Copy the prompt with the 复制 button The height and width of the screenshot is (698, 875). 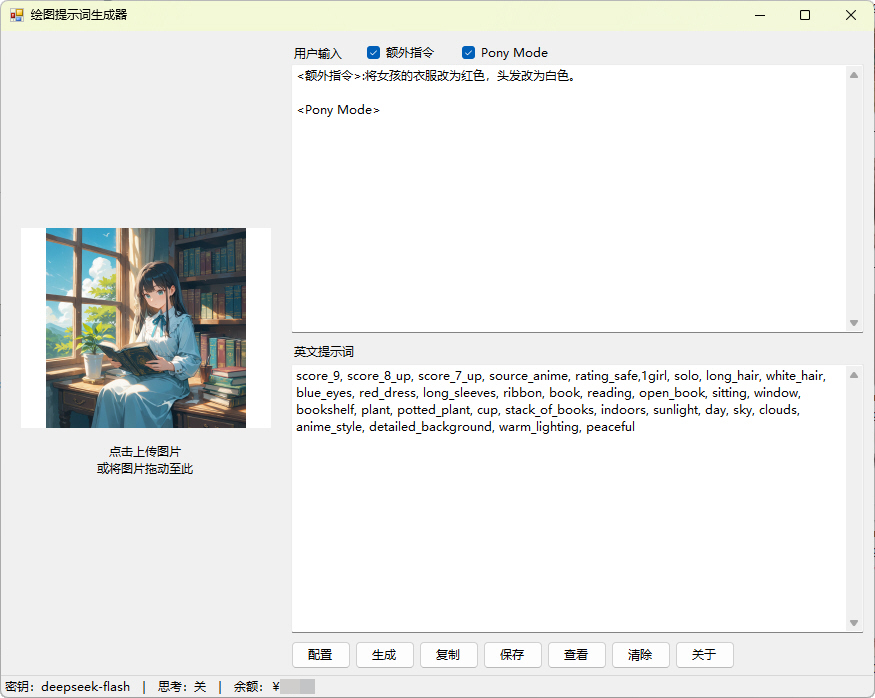point(448,654)
